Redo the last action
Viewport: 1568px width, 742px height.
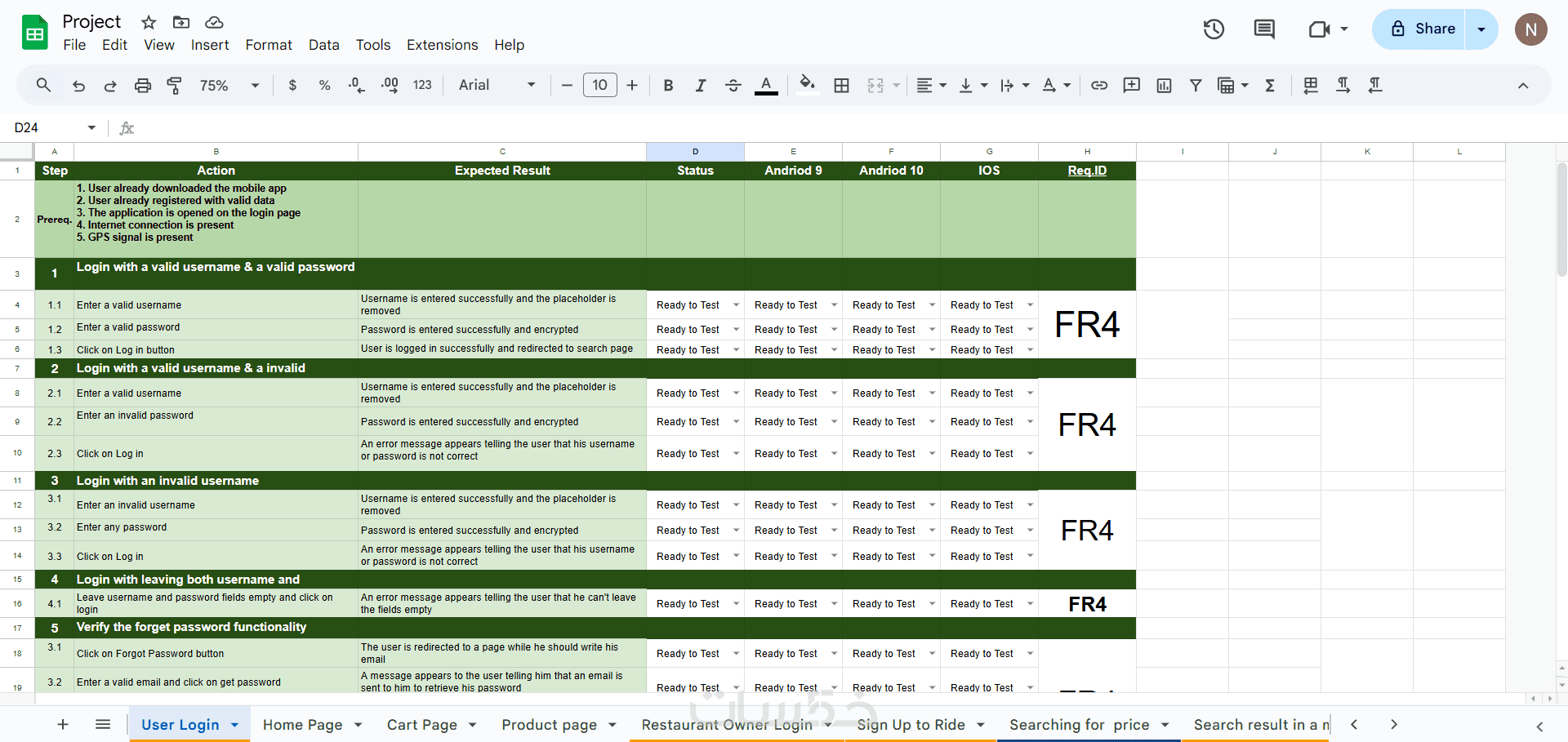click(x=110, y=86)
